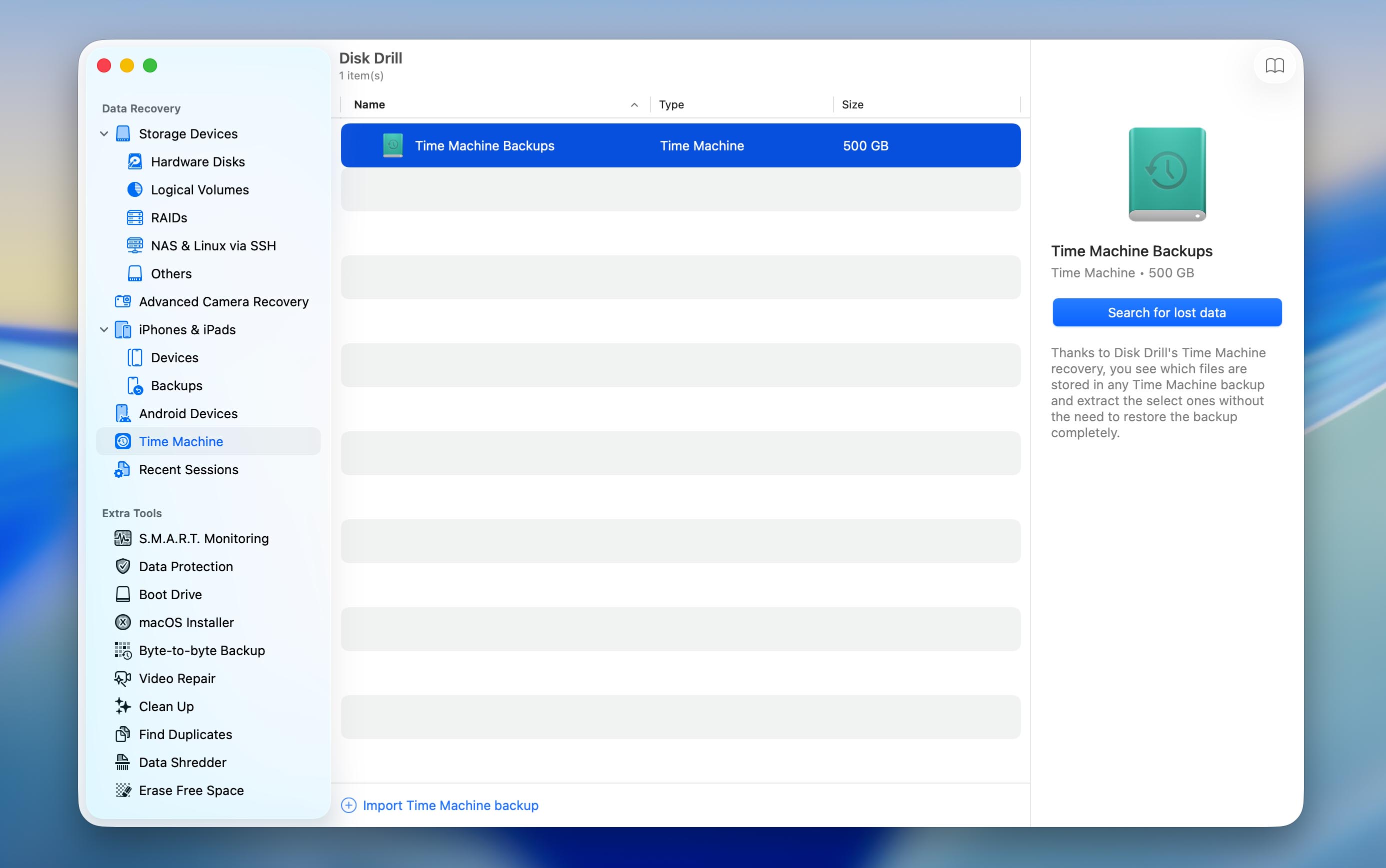This screenshot has width=1386, height=868.
Task: Click the Recent Sessions icon
Action: click(123, 470)
